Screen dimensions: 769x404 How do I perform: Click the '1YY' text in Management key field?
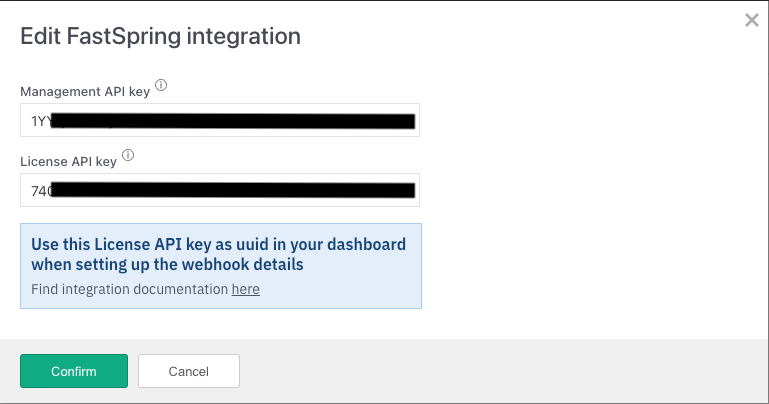[x=40, y=121]
